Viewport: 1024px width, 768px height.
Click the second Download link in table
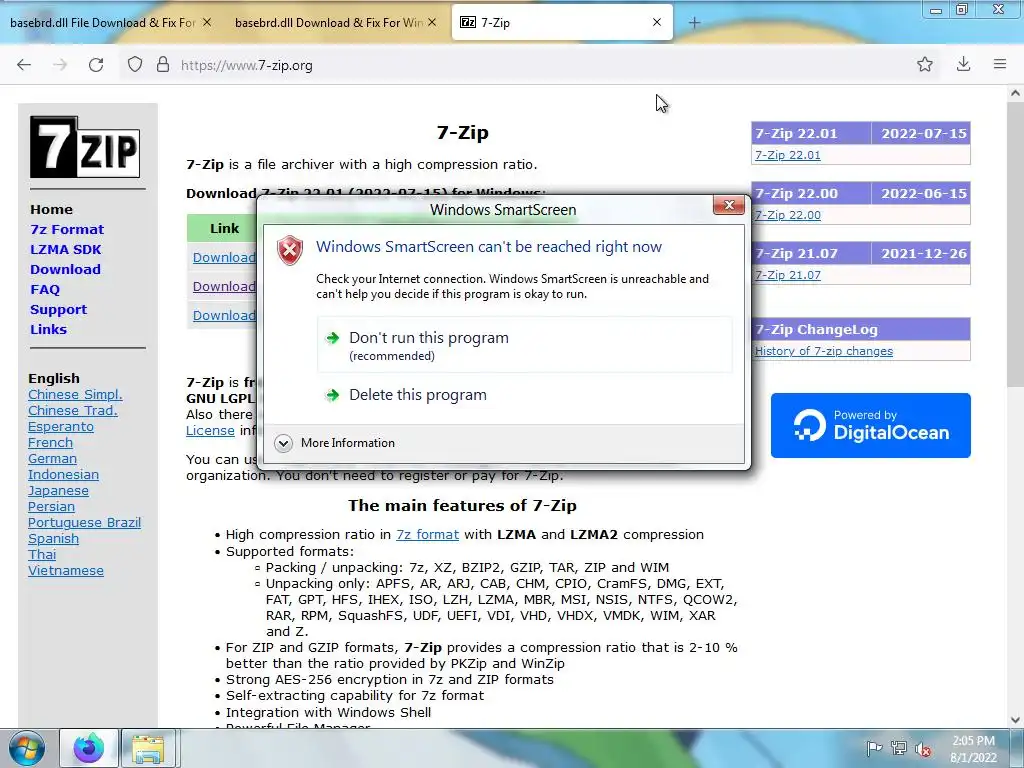(223, 286)
